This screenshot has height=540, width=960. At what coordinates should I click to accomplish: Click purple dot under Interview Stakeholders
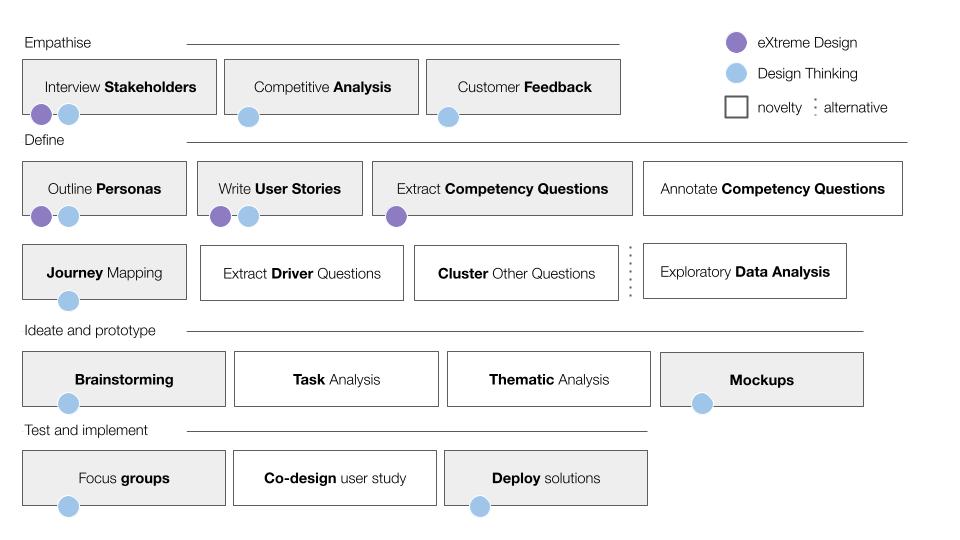coord(41,114)
